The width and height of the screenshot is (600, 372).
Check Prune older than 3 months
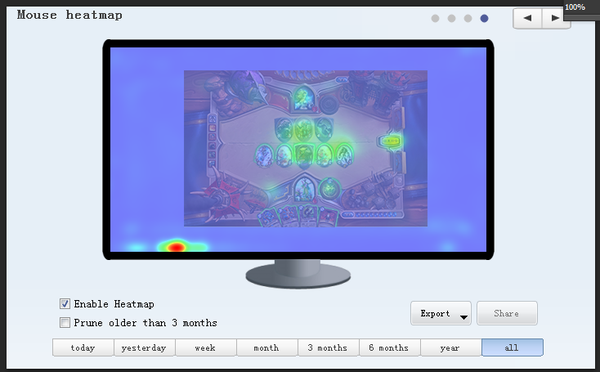[x=65, y=323]
